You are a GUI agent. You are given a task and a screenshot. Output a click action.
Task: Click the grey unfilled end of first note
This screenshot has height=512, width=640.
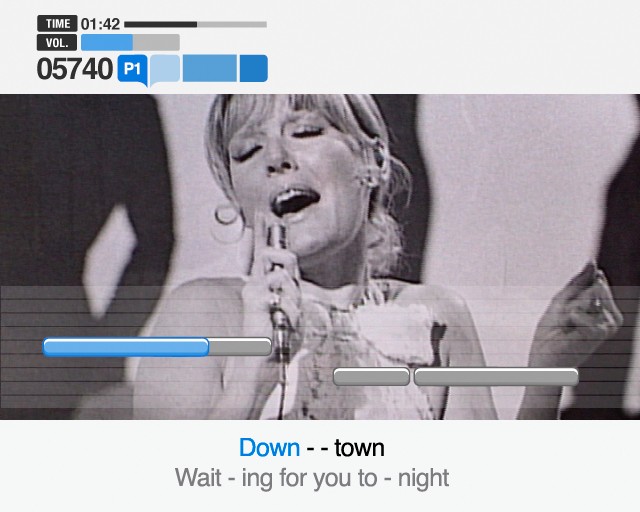point(240,347)
